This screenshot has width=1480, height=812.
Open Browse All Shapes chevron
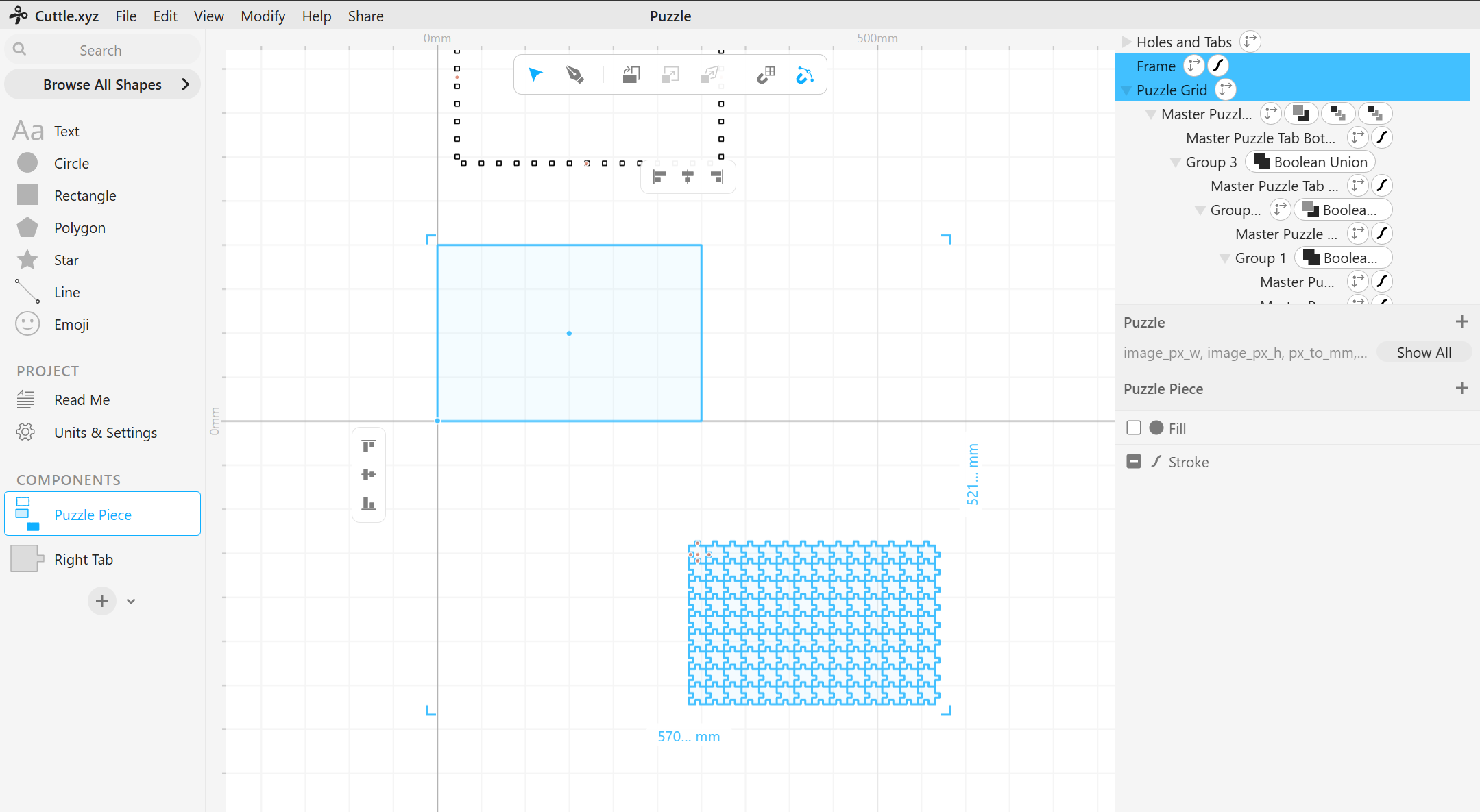click(185, 84)
